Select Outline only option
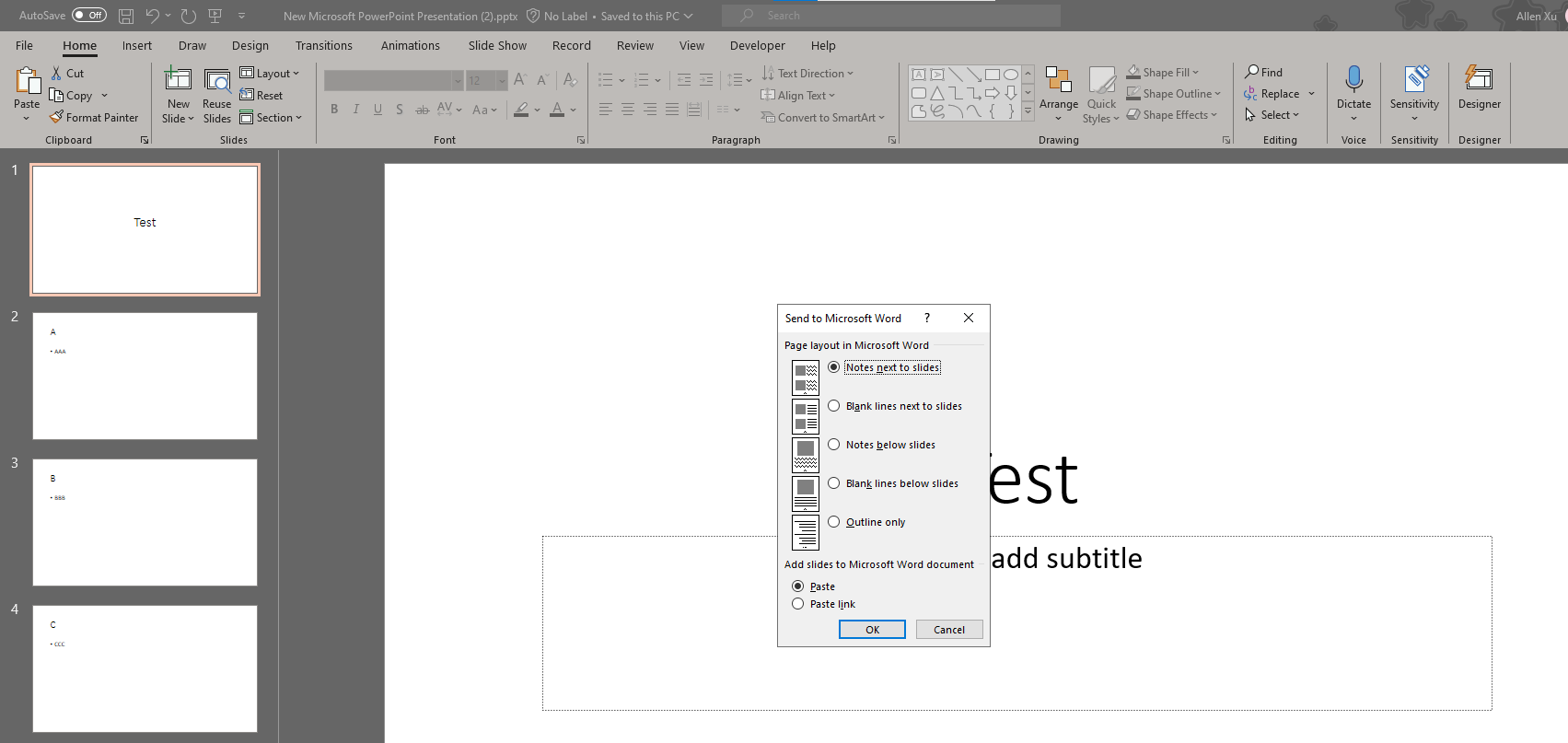This screenshot has height=743, width=1568. [866, 522]
